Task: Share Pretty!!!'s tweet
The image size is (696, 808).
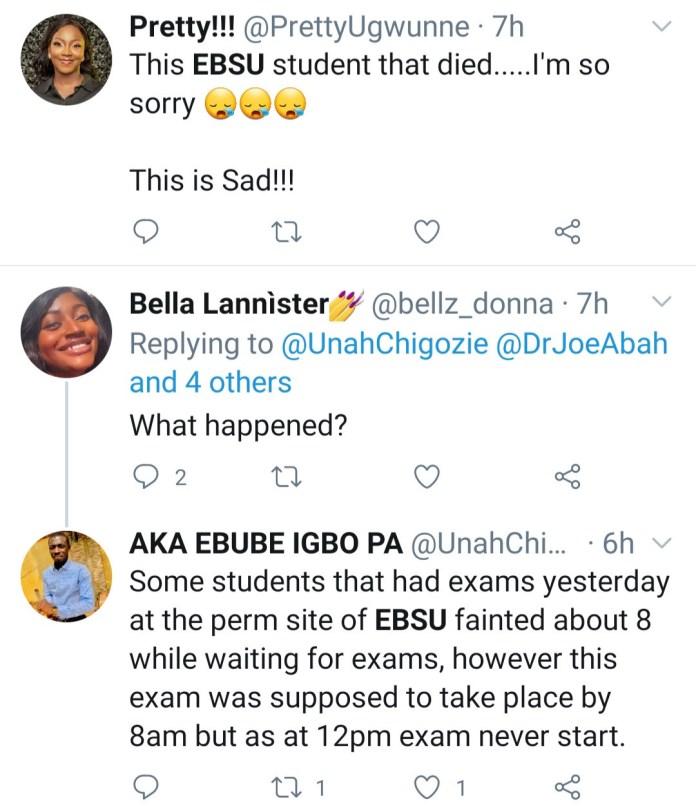Action: tap(567, 233)
